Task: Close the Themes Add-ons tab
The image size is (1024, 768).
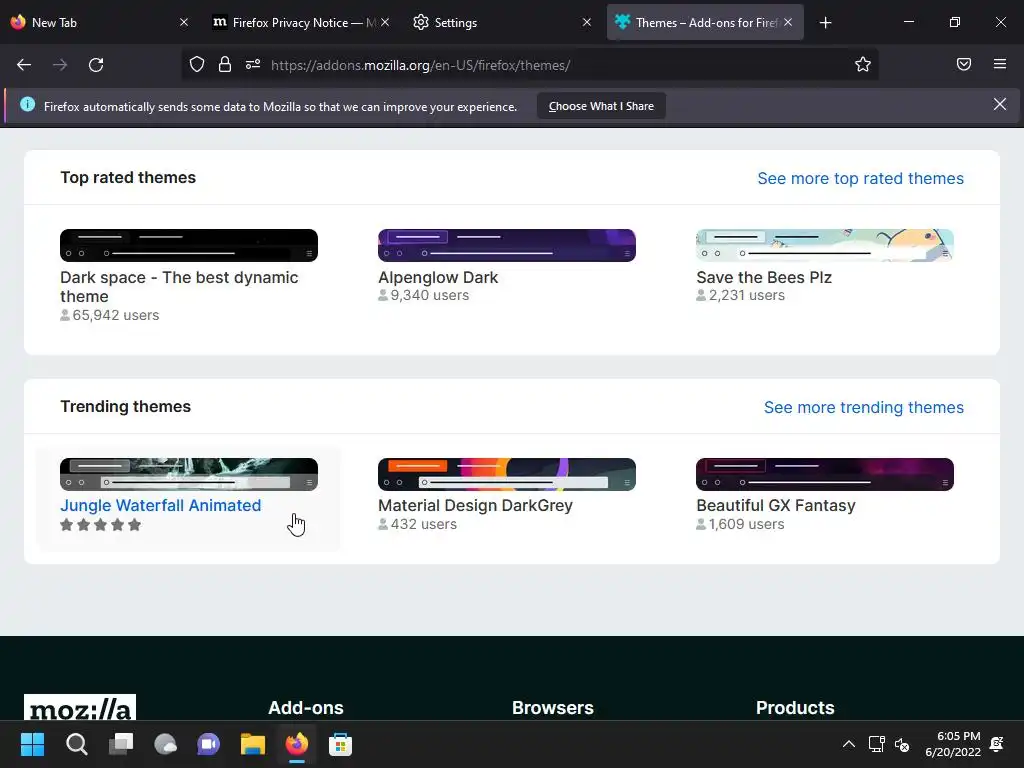Action: pyautogui.click(x=788, y=22)
